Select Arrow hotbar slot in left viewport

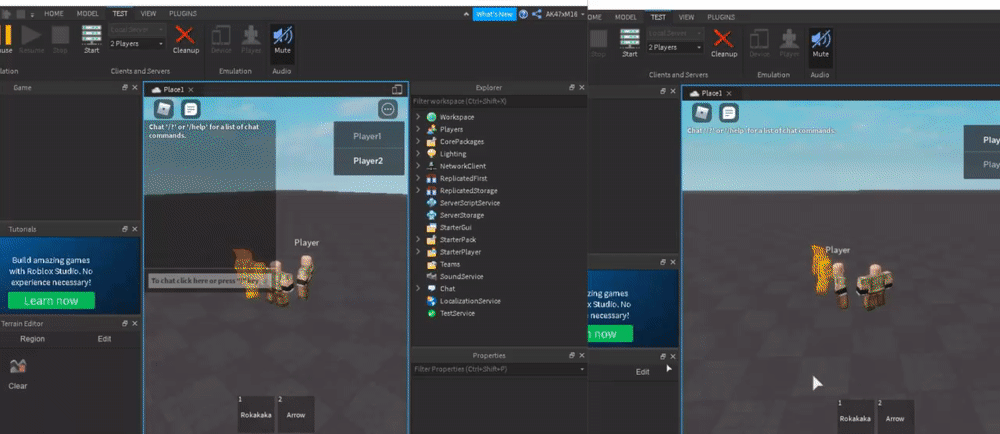click(295, 414)
